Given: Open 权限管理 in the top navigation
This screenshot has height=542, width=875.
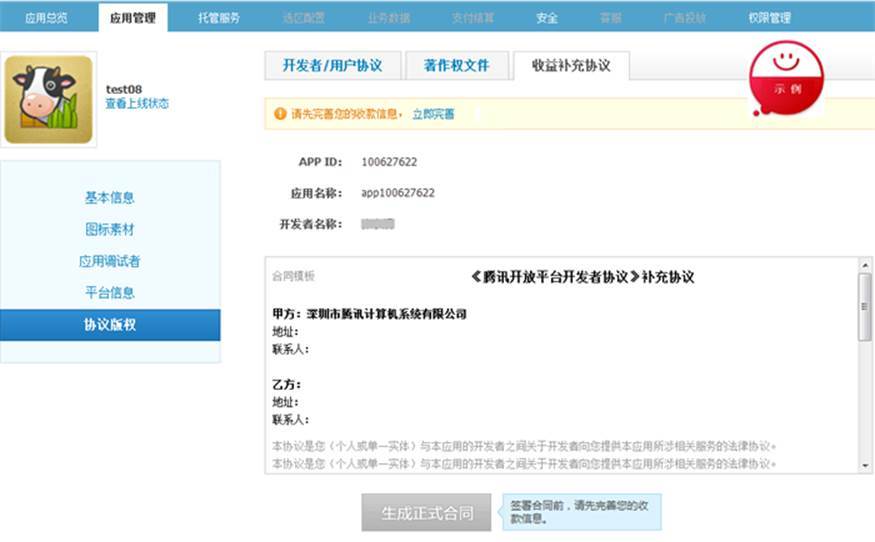Looking at the screenshot, I should (x=769, y=18).
